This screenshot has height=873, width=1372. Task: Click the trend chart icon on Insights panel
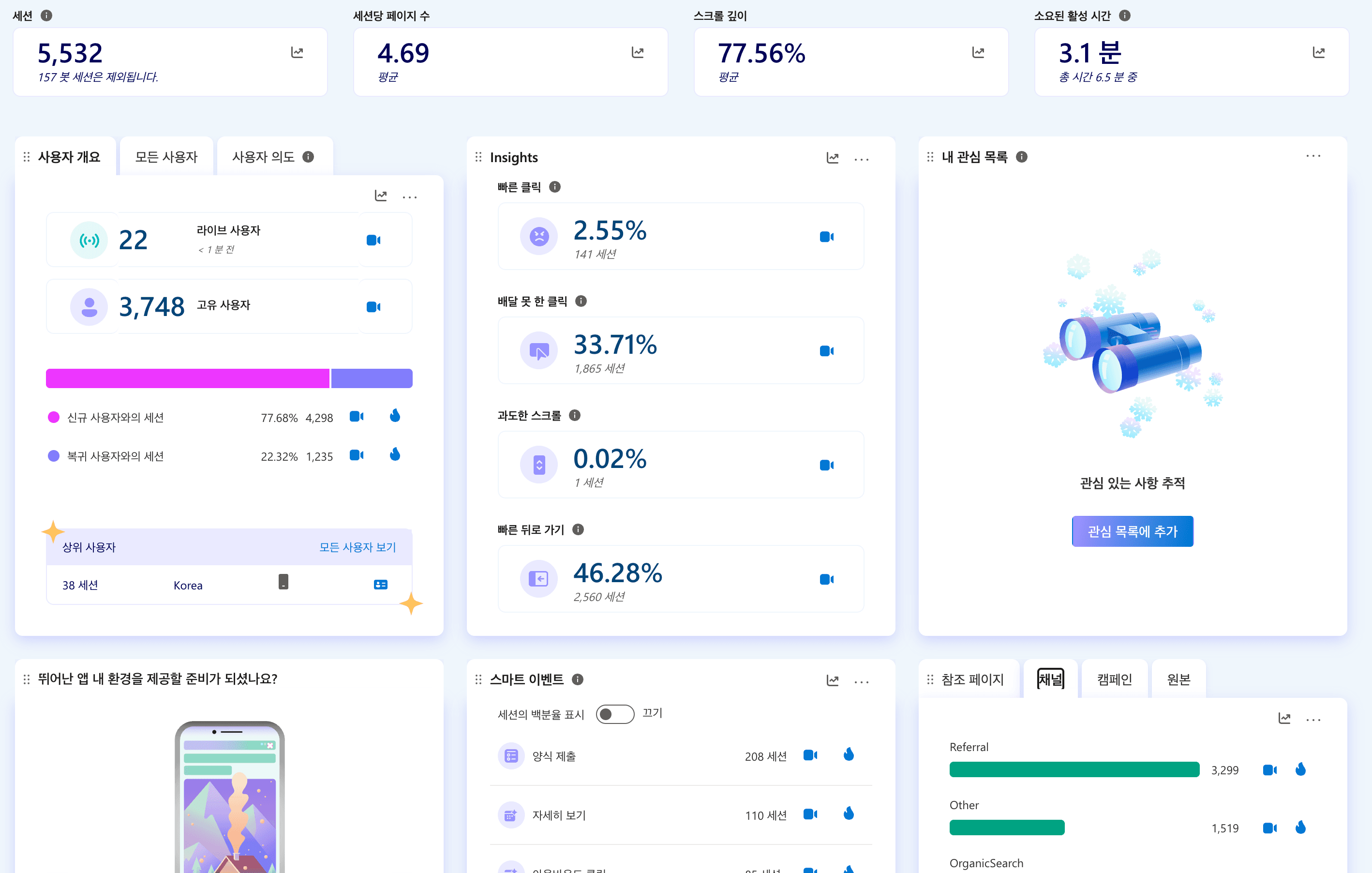click(x=833, y=158)
